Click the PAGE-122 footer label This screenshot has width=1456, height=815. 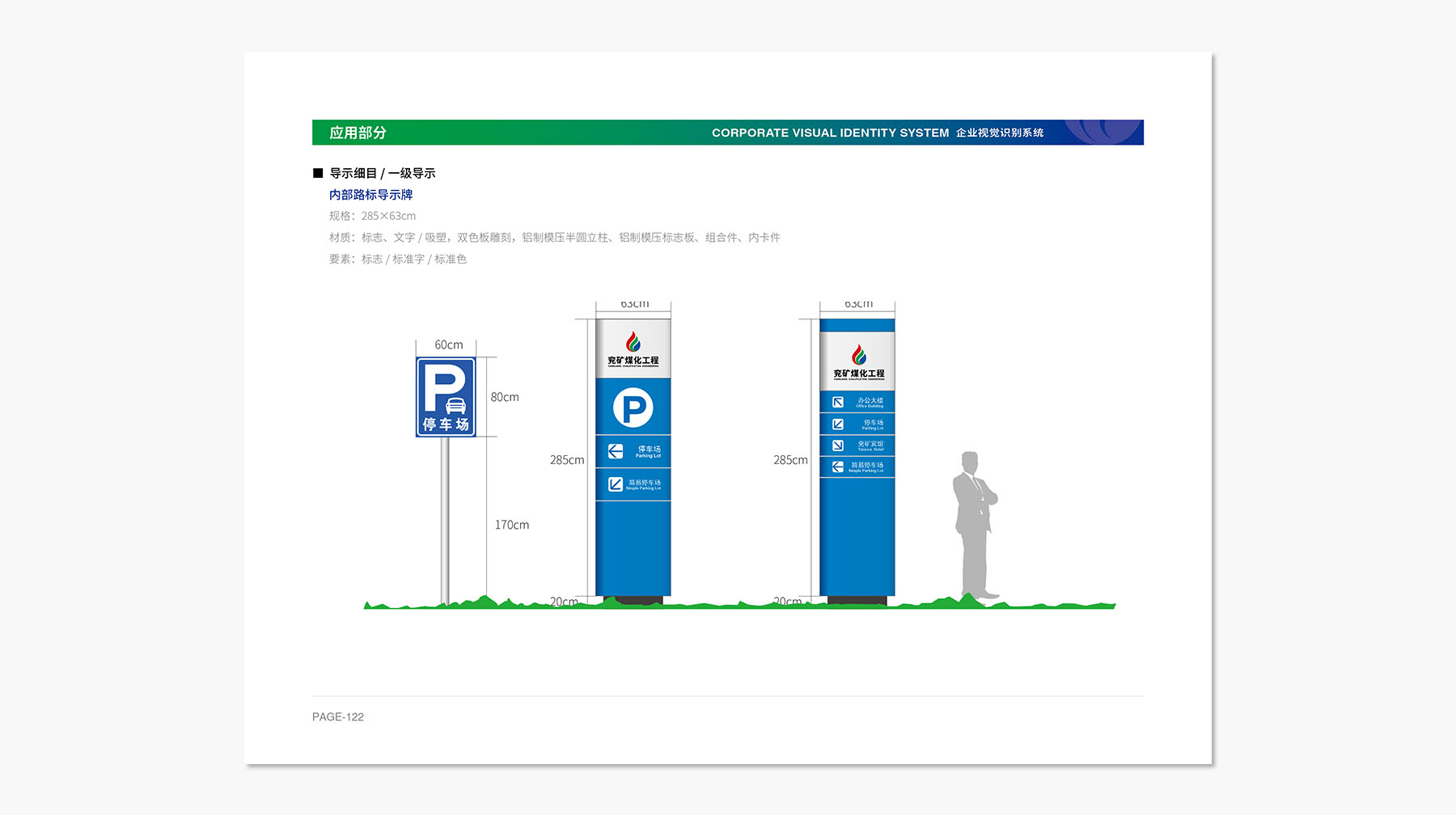[x=338, y=717]
